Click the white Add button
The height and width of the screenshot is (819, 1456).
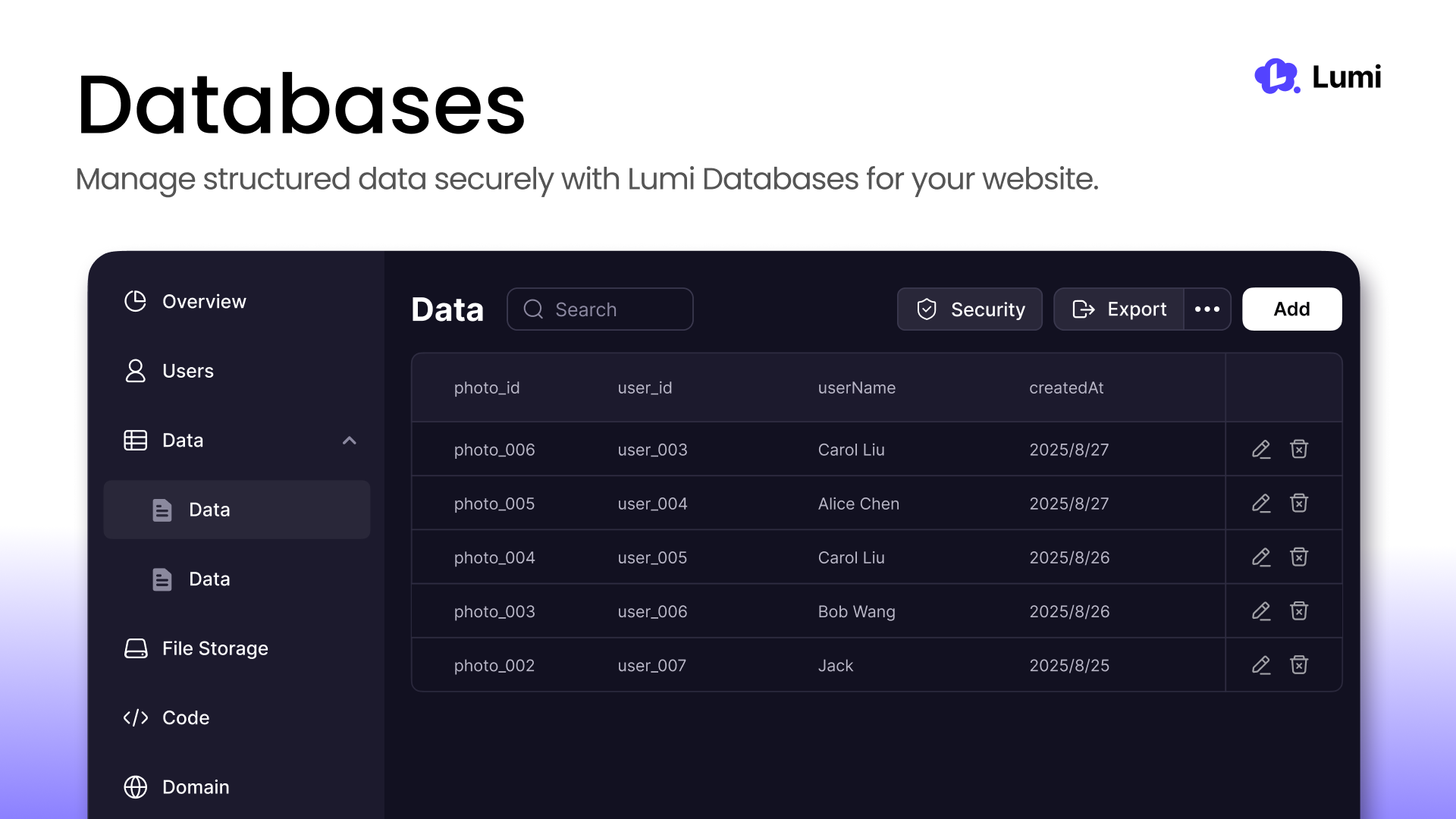(1291, 309)
